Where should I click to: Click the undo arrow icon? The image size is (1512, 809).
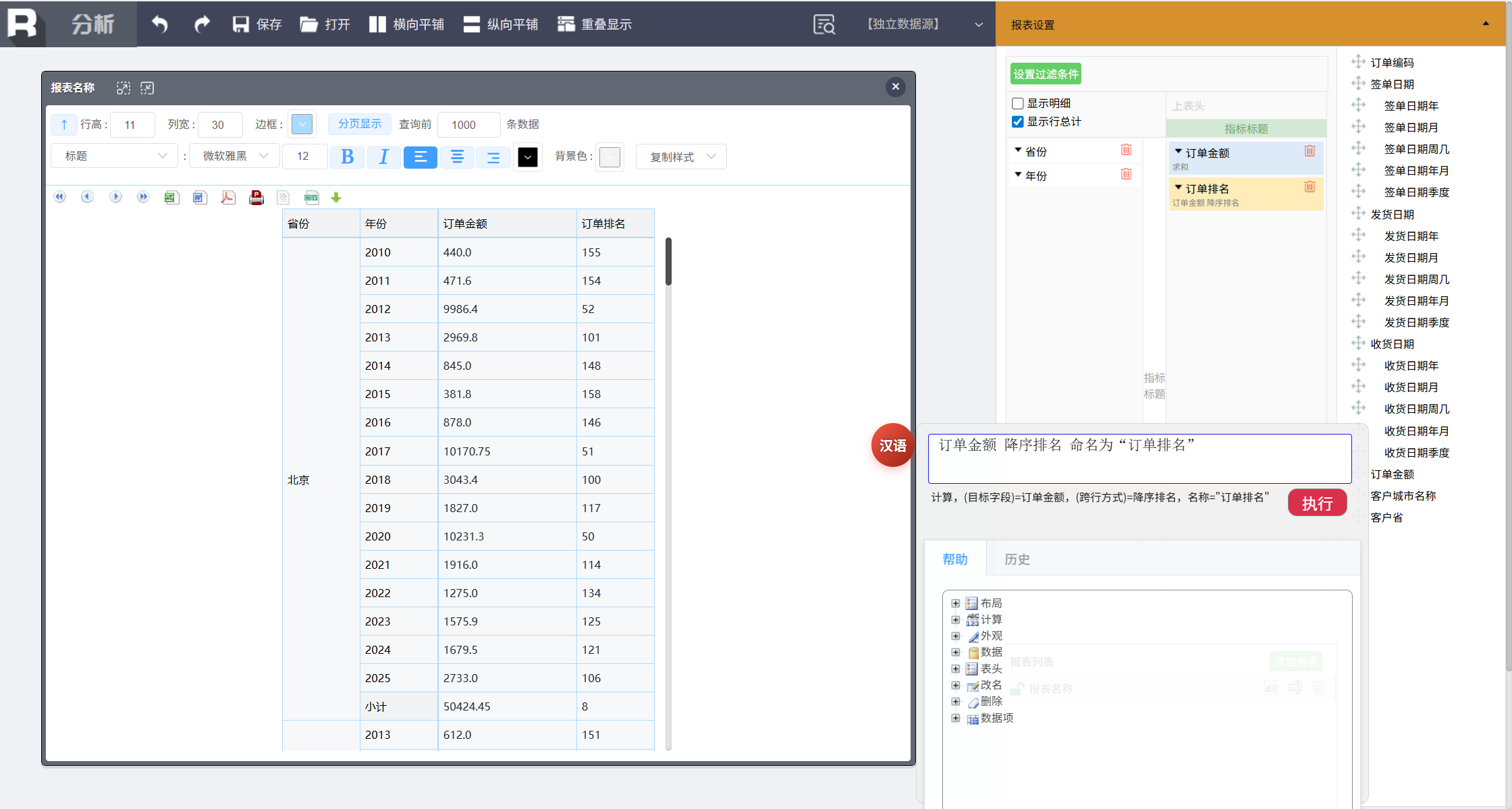click(160, 24)
